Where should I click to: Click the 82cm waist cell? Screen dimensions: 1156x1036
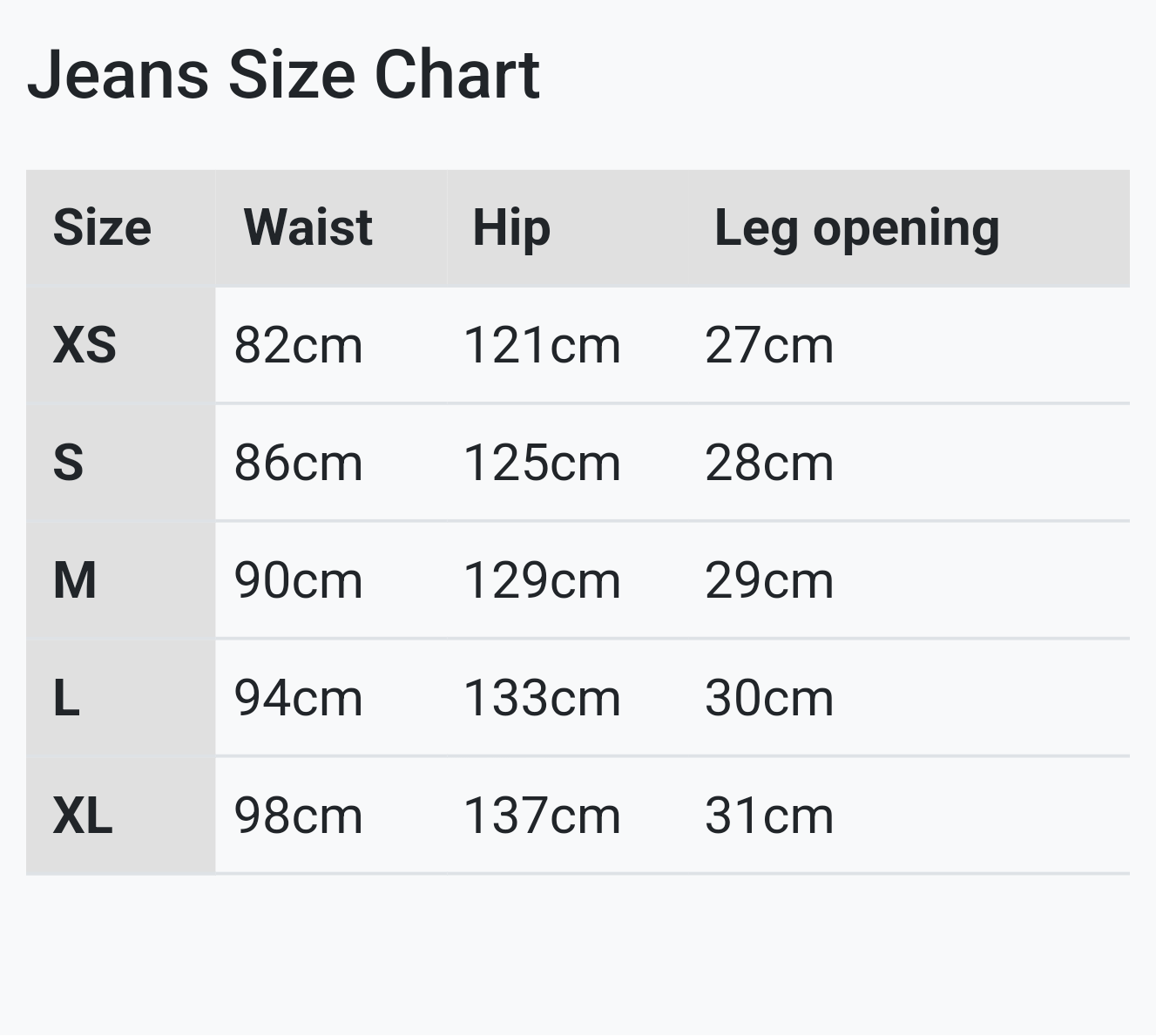298,345
